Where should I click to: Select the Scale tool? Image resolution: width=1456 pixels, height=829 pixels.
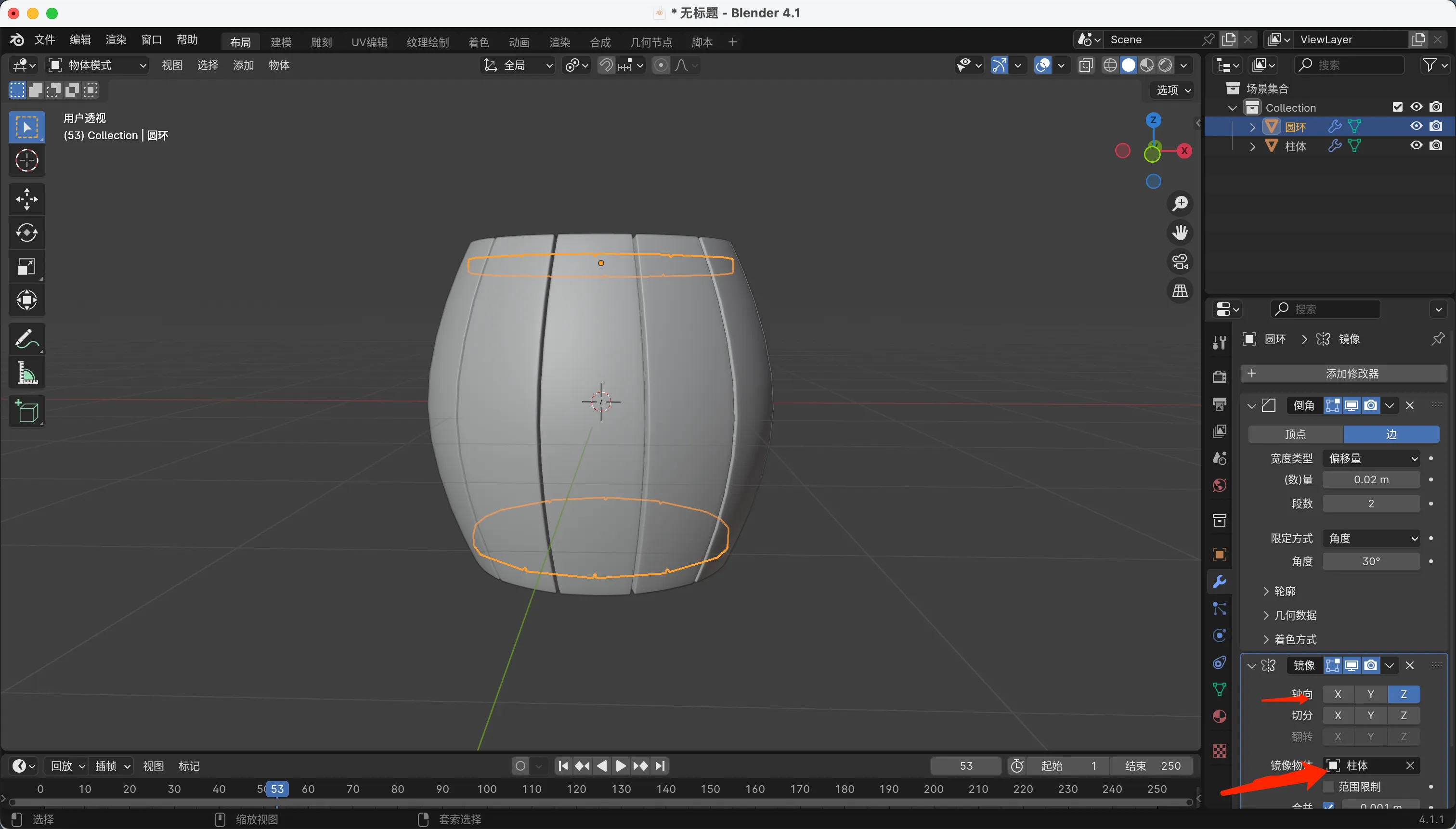point(27,267)
